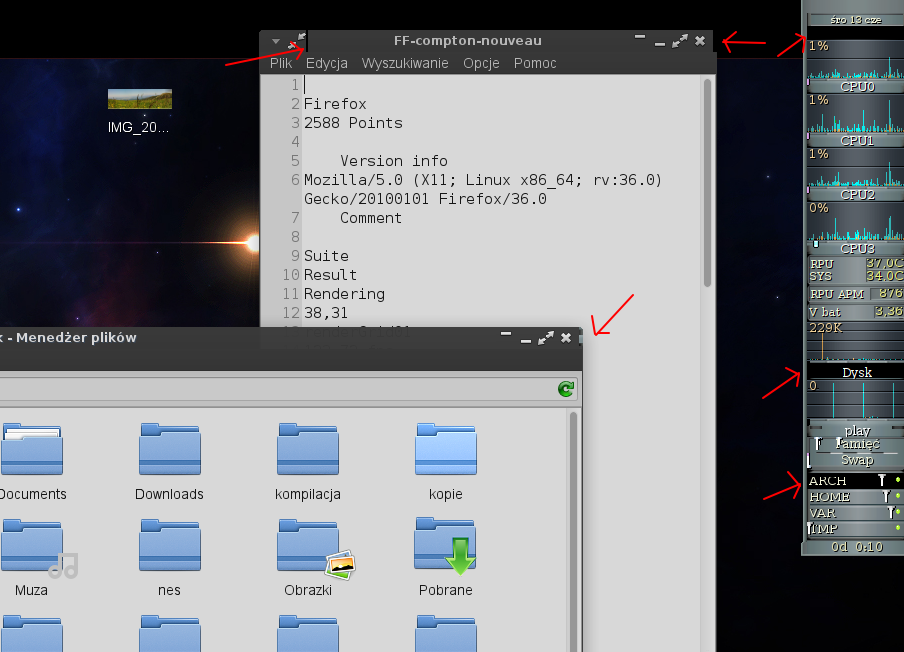Screen dimensions: 904x652
Task: Open the Muza music folder
Action: pos(32,546)
